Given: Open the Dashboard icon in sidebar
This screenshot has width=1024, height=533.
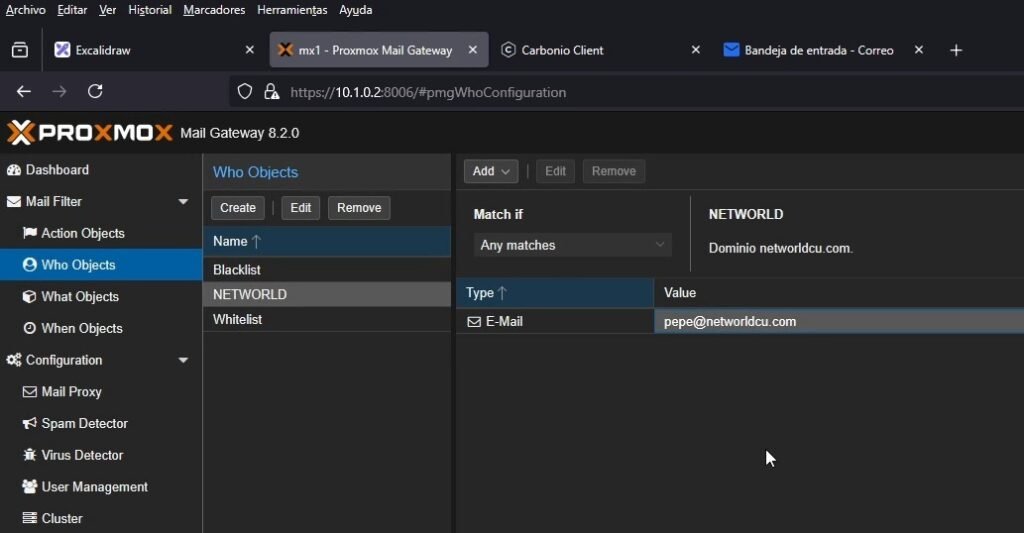Looking at the screenshot, I should (x=14, y=170).
